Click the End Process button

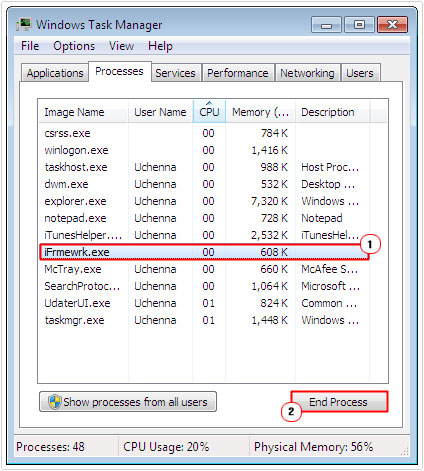point(339,402)
